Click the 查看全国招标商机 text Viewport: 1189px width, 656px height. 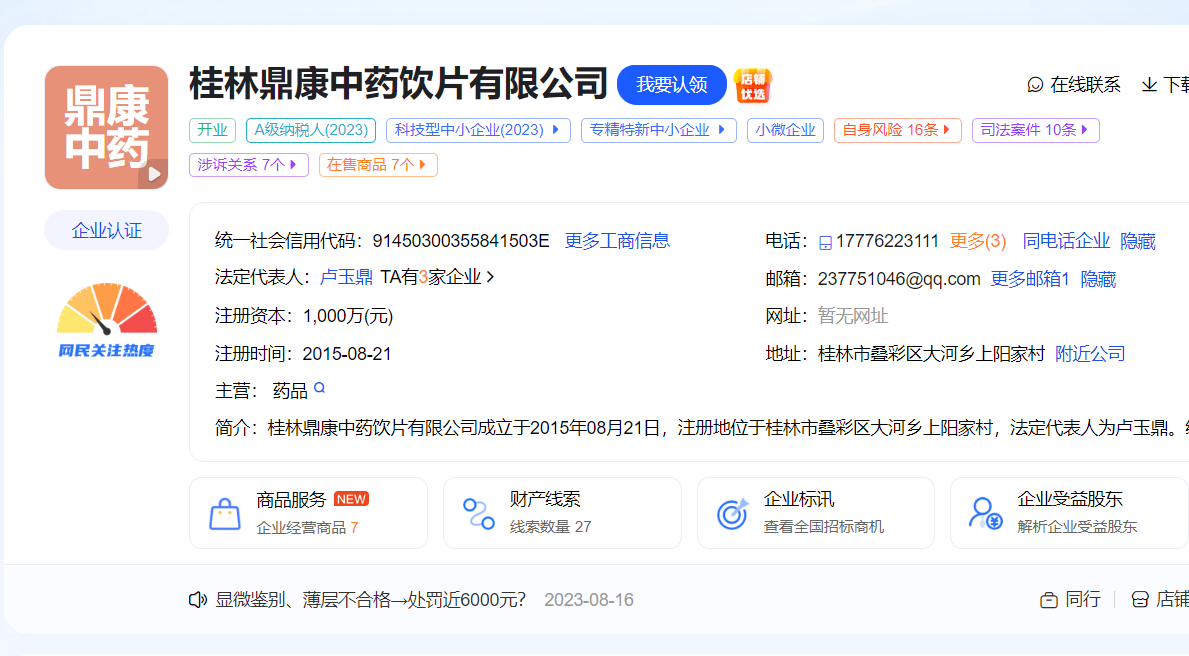click(x=824, y=527)
